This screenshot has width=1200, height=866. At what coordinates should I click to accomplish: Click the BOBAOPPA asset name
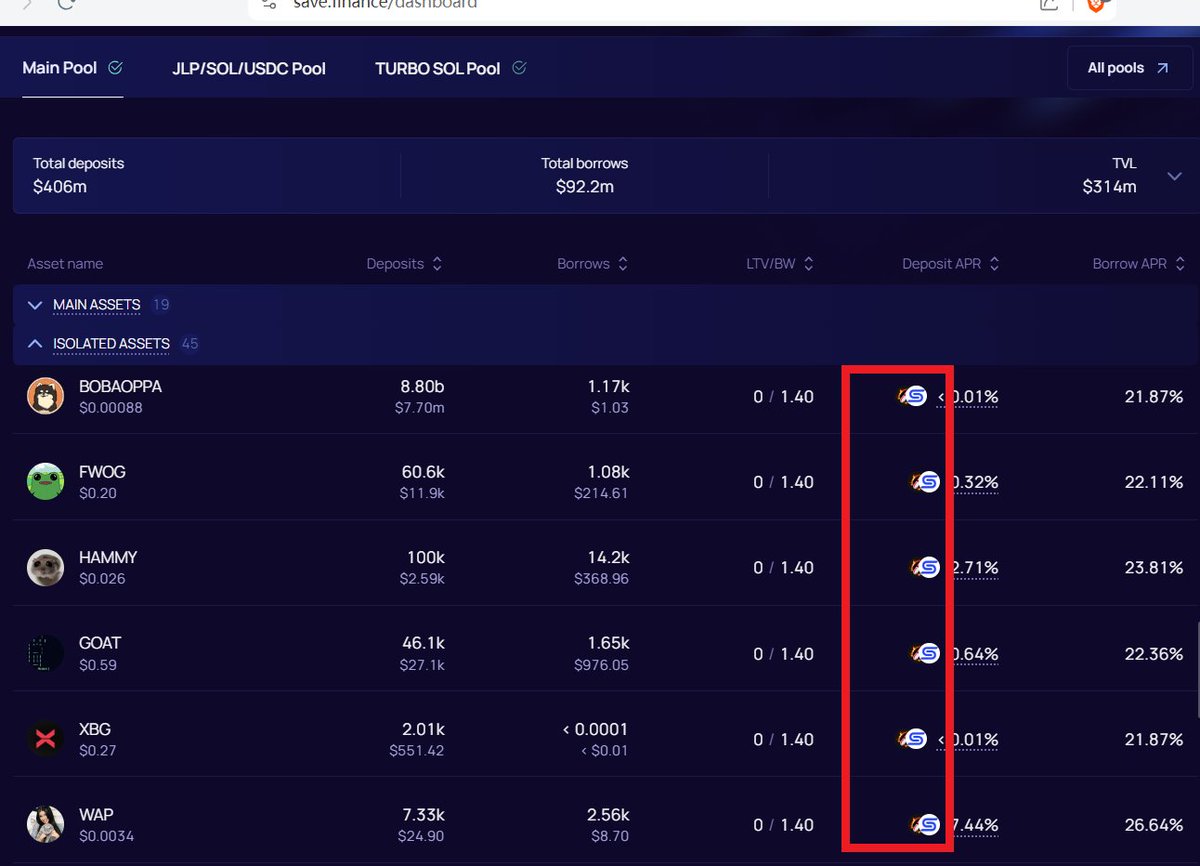click(120, 386)
